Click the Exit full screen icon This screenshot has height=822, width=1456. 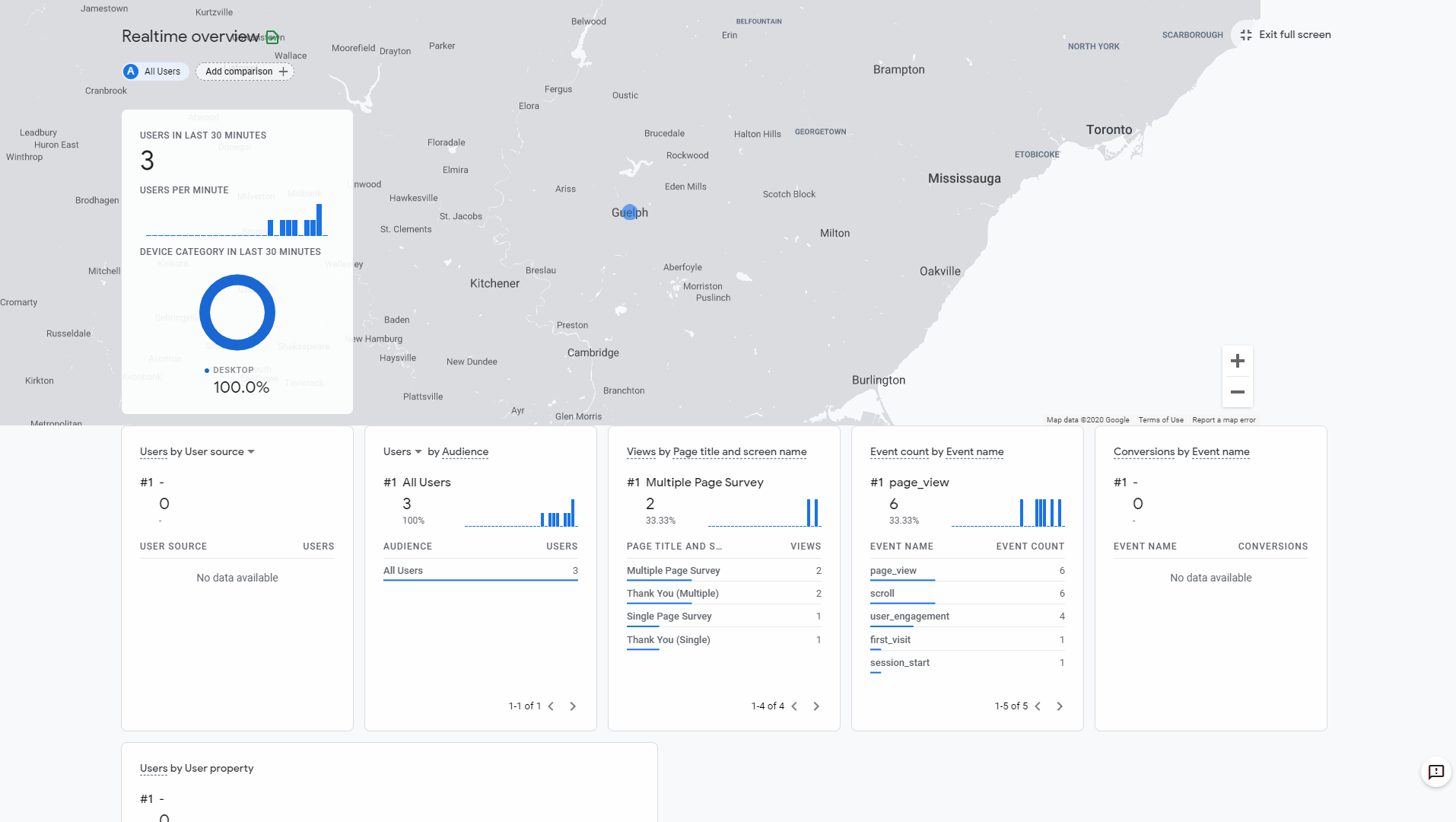(x=1246, y=35)
